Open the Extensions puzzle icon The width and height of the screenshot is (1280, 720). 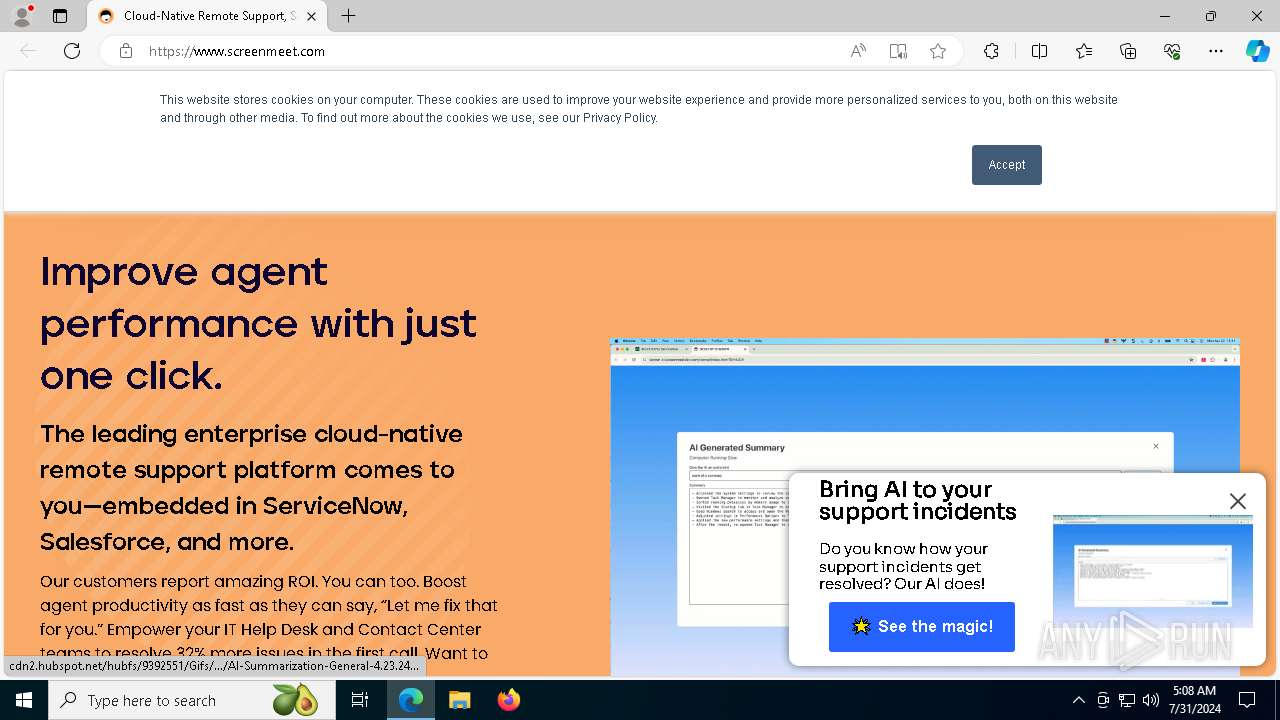click(x=991, y=51)
